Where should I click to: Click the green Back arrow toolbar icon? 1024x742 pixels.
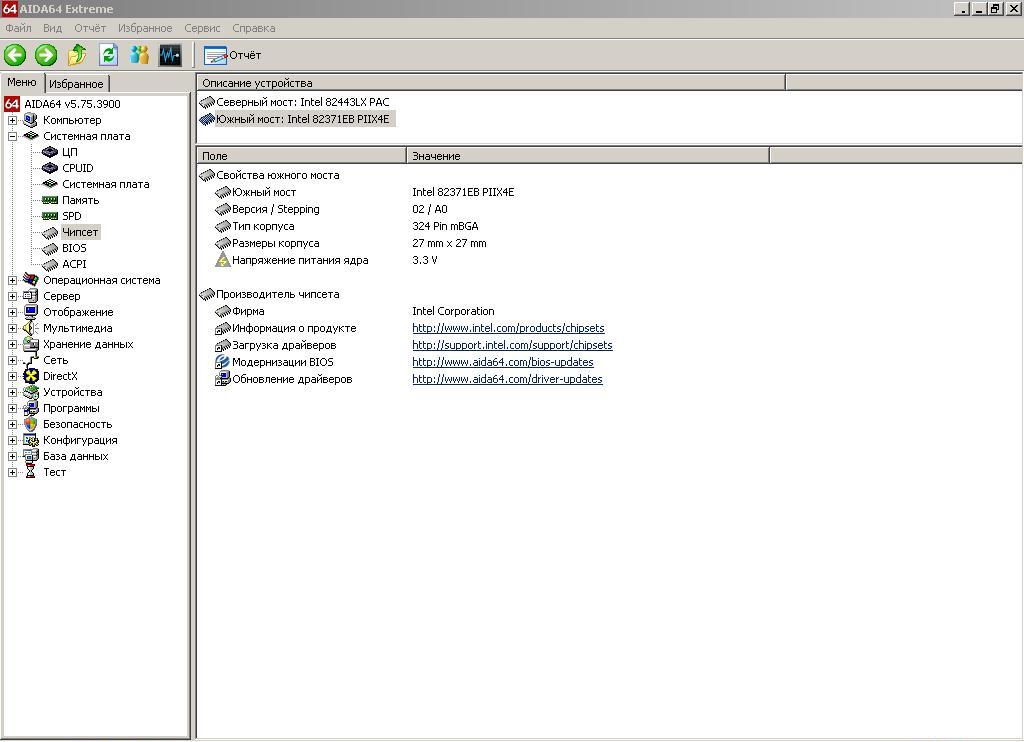[x=15, y=55]
